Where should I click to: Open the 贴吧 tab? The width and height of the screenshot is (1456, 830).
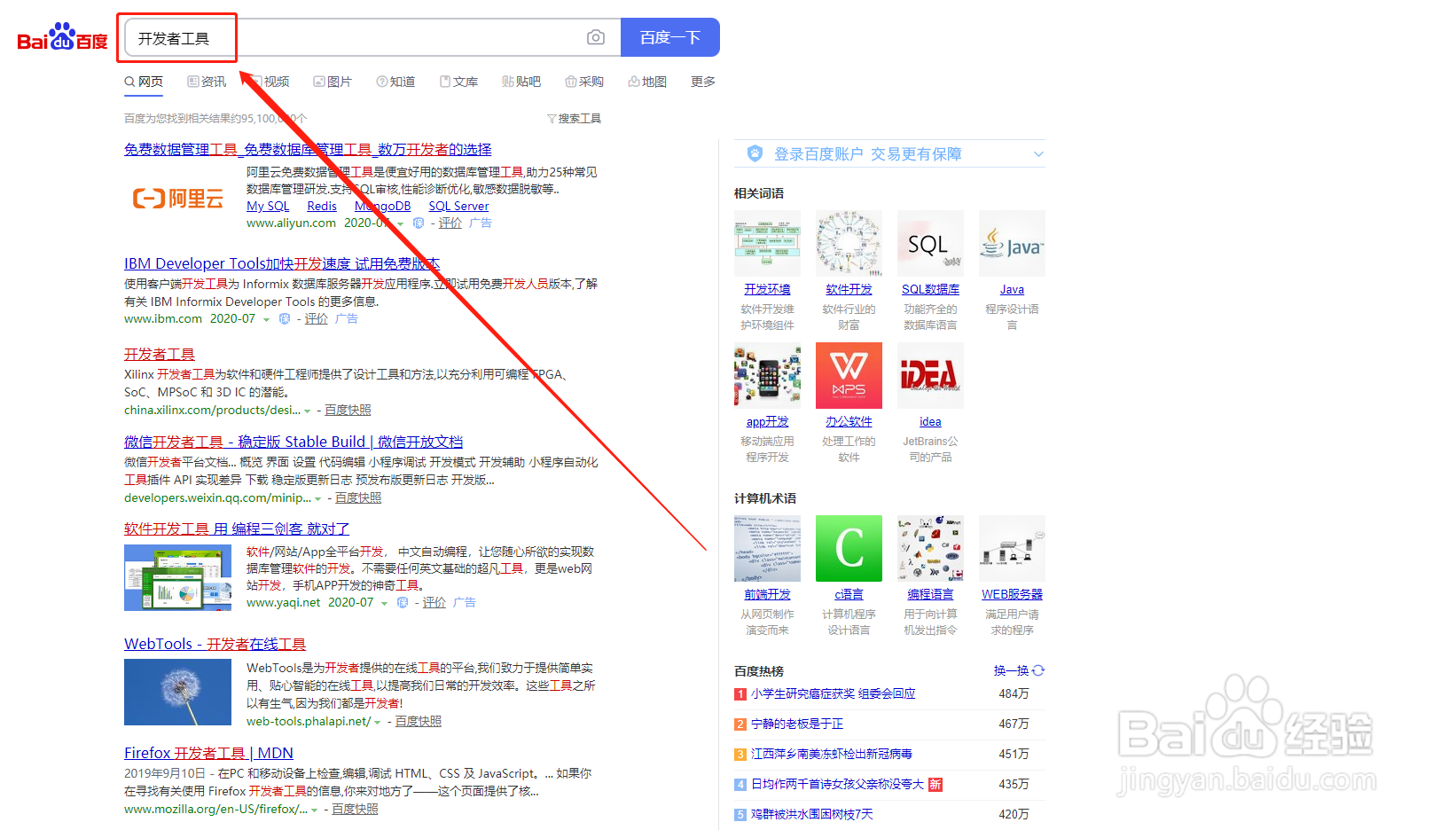coord(521,82)
